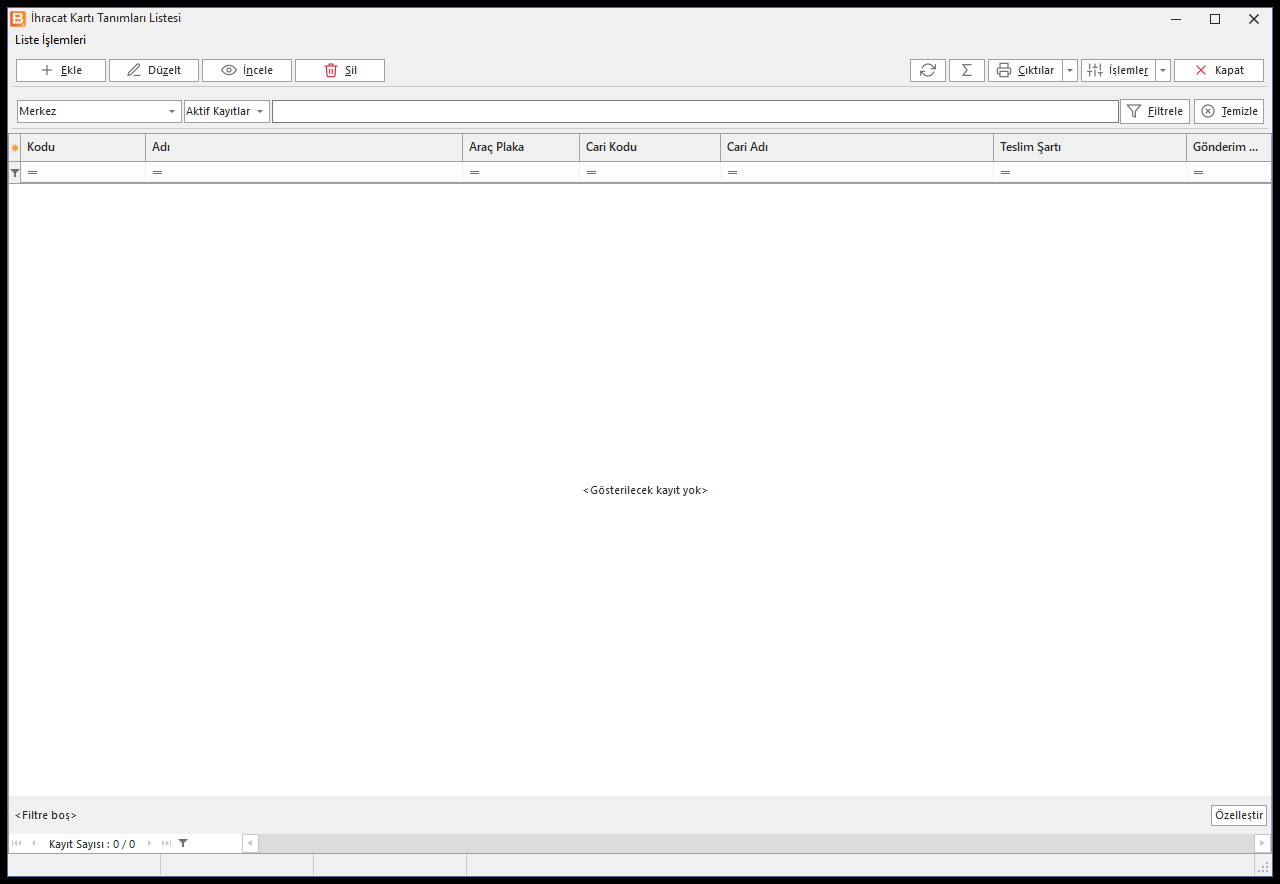The height and width of the screenshot is (884, 1280).
Task: Sort by the Adı column header
Action: point(304,147)
